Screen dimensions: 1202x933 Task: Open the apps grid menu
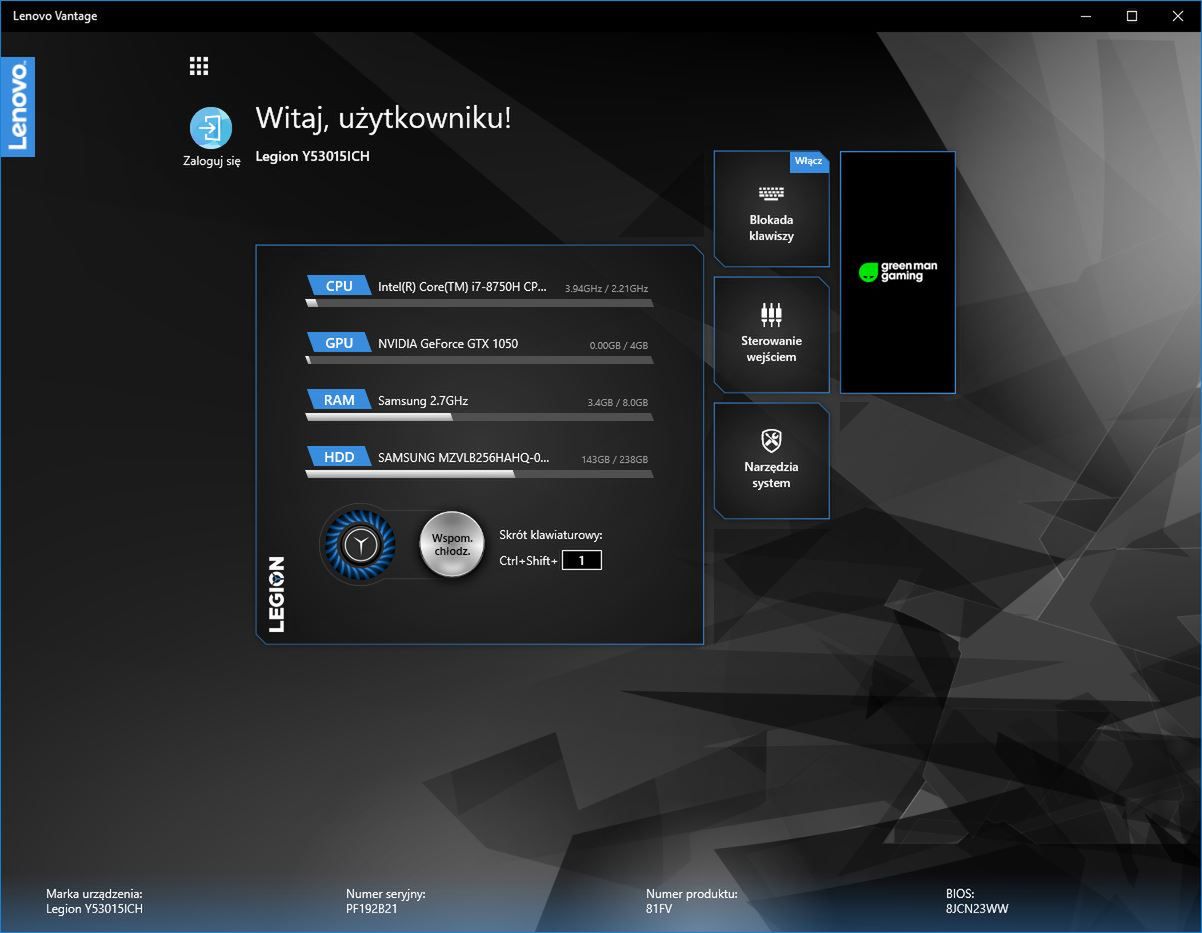(198, 65)
